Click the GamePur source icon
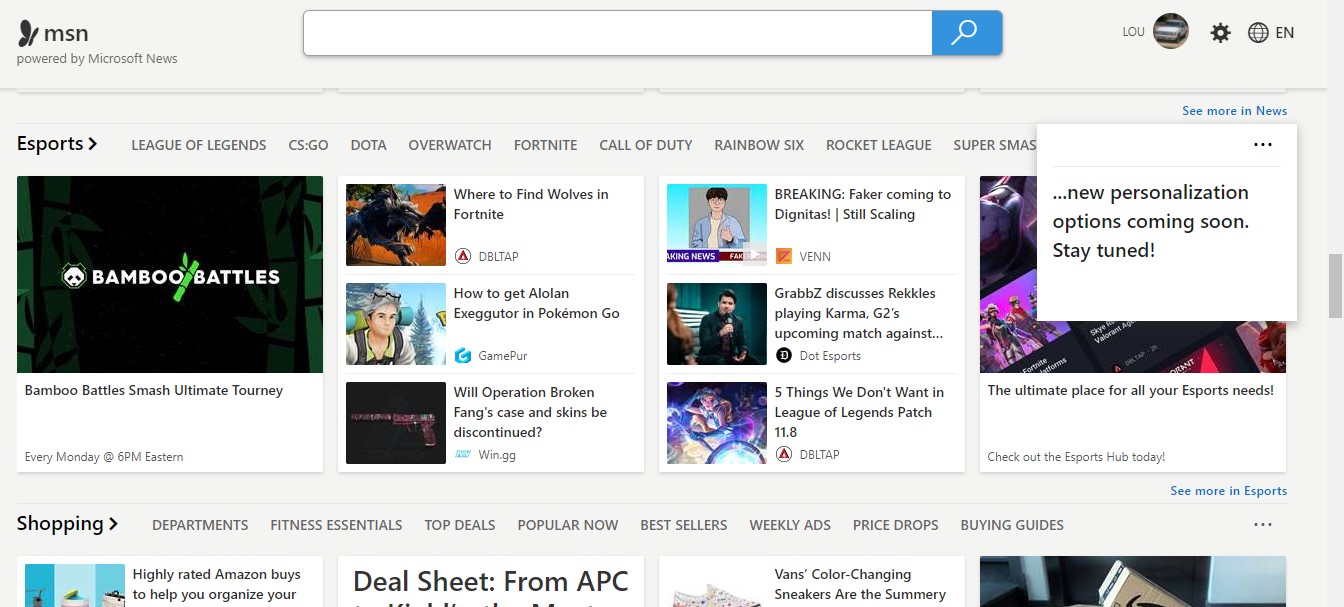Viewport: 1344px width, 607px height. pos(463,355)
